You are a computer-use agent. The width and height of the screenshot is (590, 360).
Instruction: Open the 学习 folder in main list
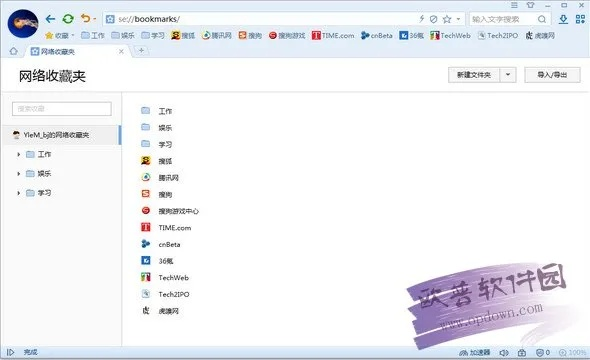(x=157, y=144)
